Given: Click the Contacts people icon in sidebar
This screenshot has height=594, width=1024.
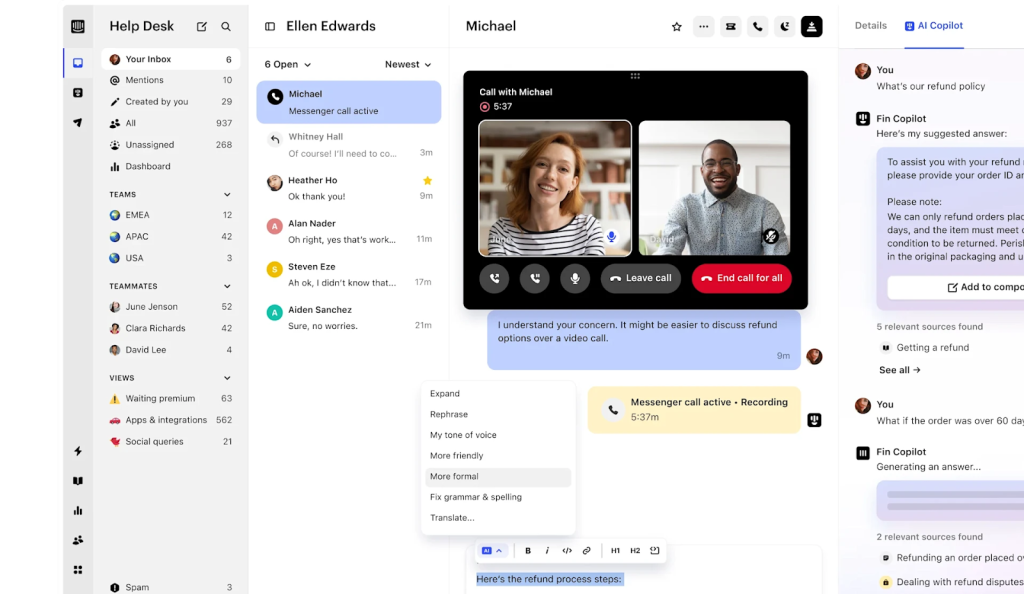Looking at the screenshot, I should click(x=77, y=539).
